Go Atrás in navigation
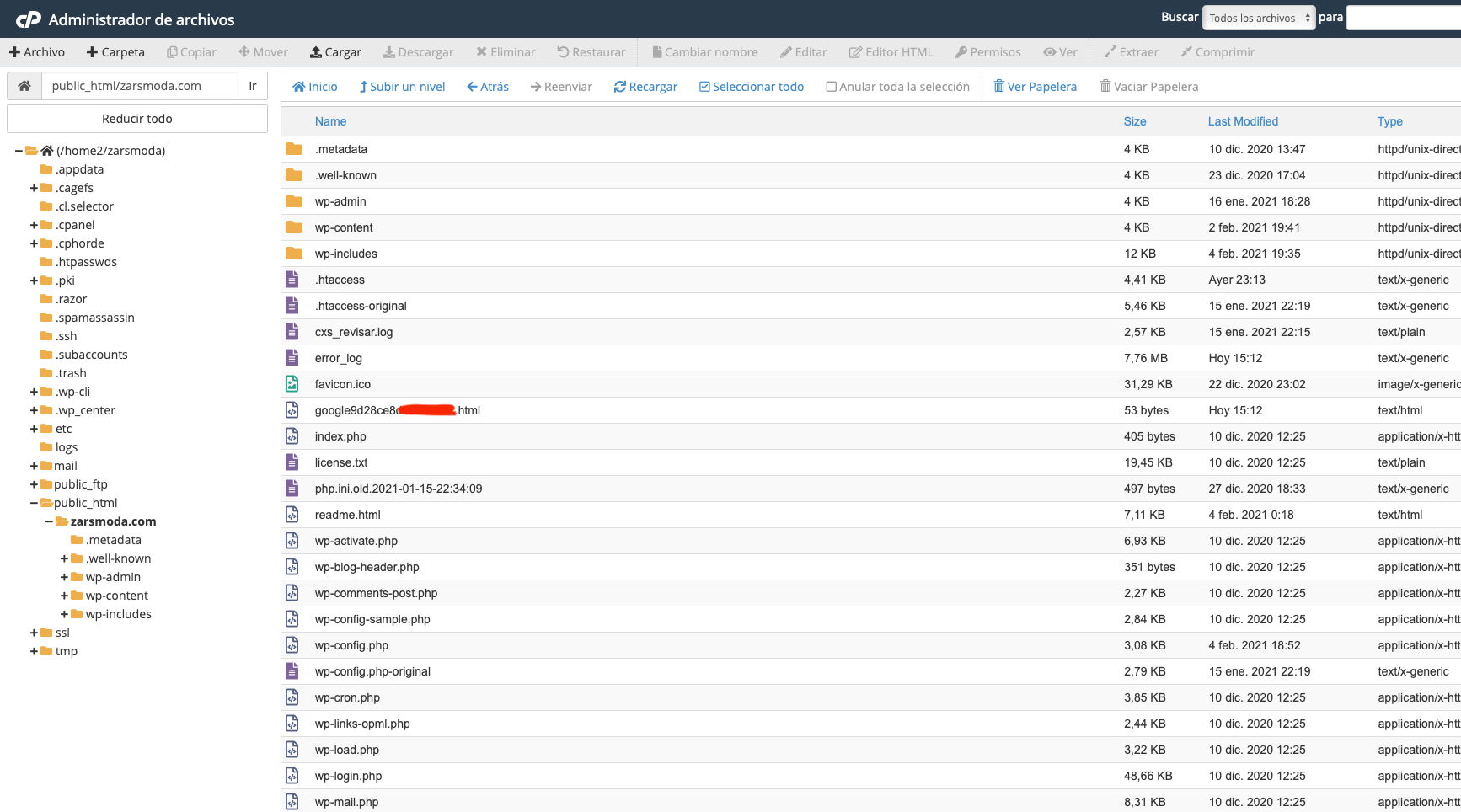1461x812 pixels. (488, 87)
